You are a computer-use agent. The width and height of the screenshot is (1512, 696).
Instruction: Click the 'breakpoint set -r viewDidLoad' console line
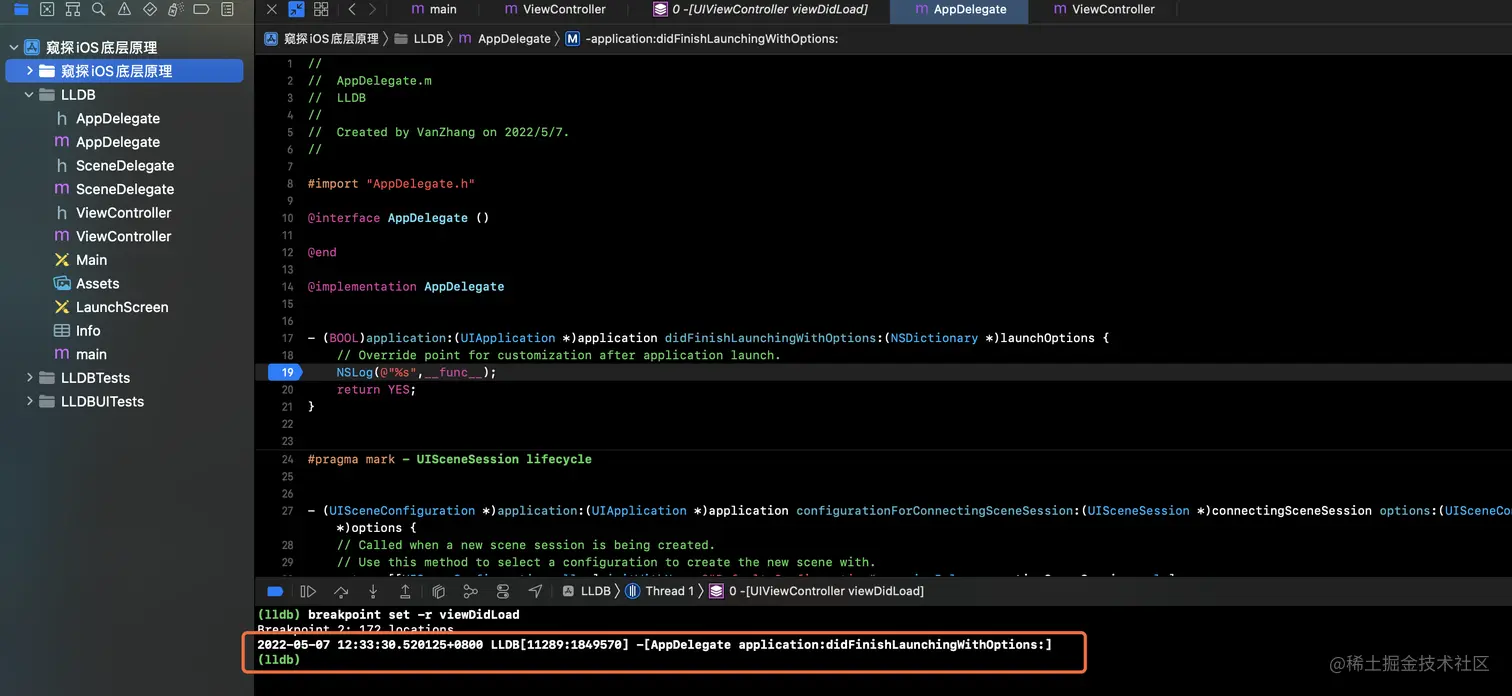(389, 615)
